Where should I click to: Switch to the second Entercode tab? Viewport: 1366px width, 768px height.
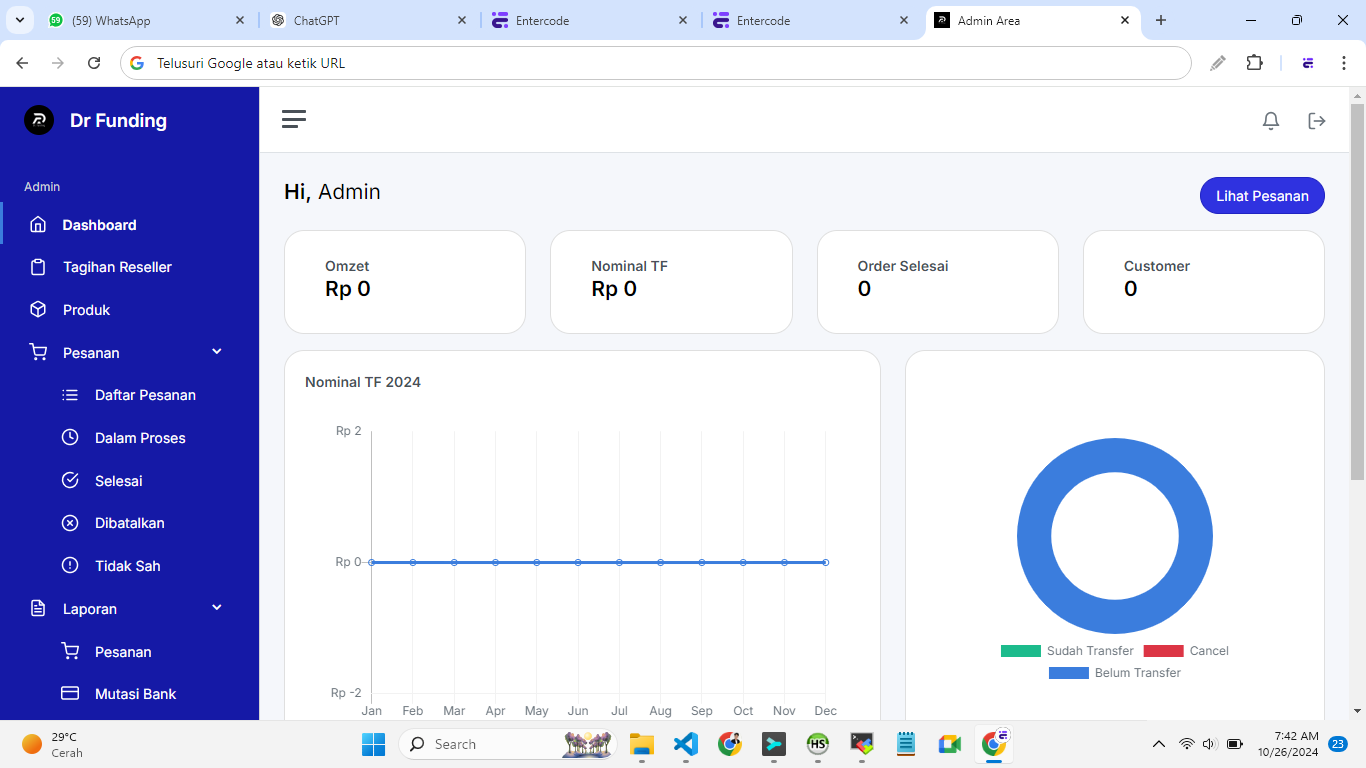(x=811, y=20)
